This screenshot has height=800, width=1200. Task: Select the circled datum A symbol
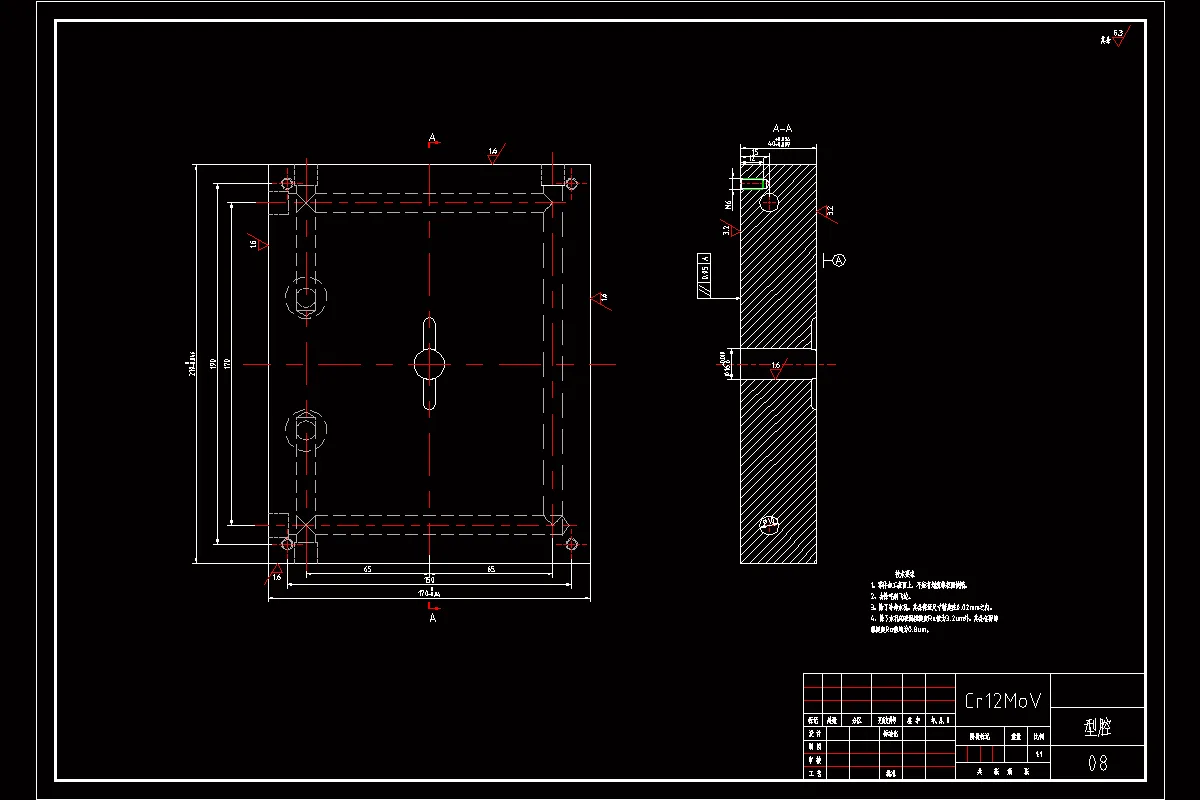840,260
